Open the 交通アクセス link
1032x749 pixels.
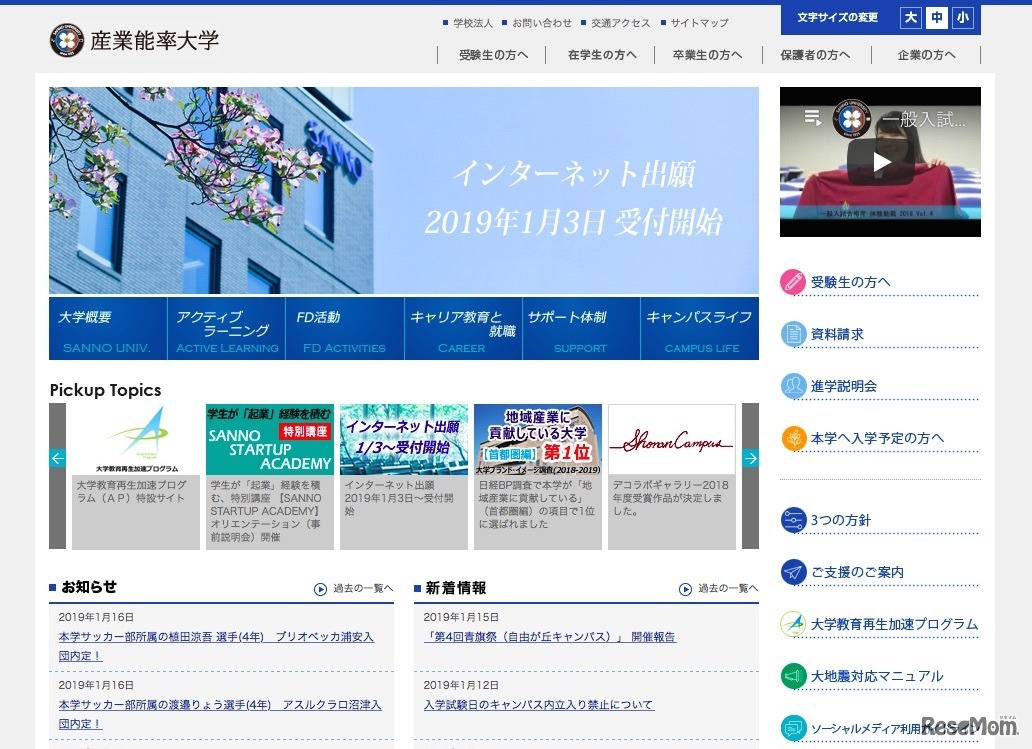[618, 21]
